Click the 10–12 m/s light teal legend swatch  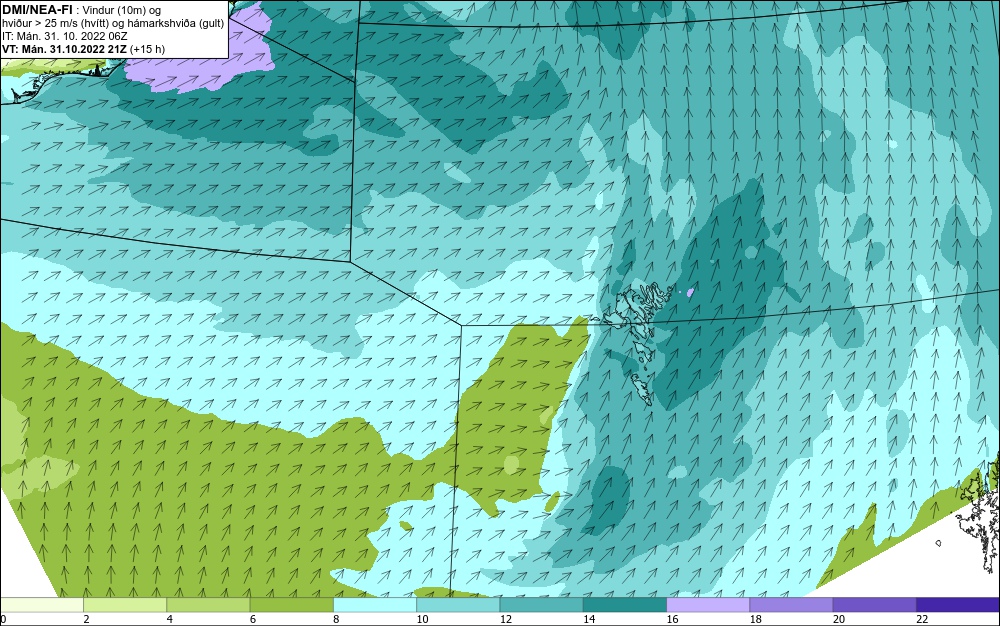pyautogui.click(x=458, y=605)
